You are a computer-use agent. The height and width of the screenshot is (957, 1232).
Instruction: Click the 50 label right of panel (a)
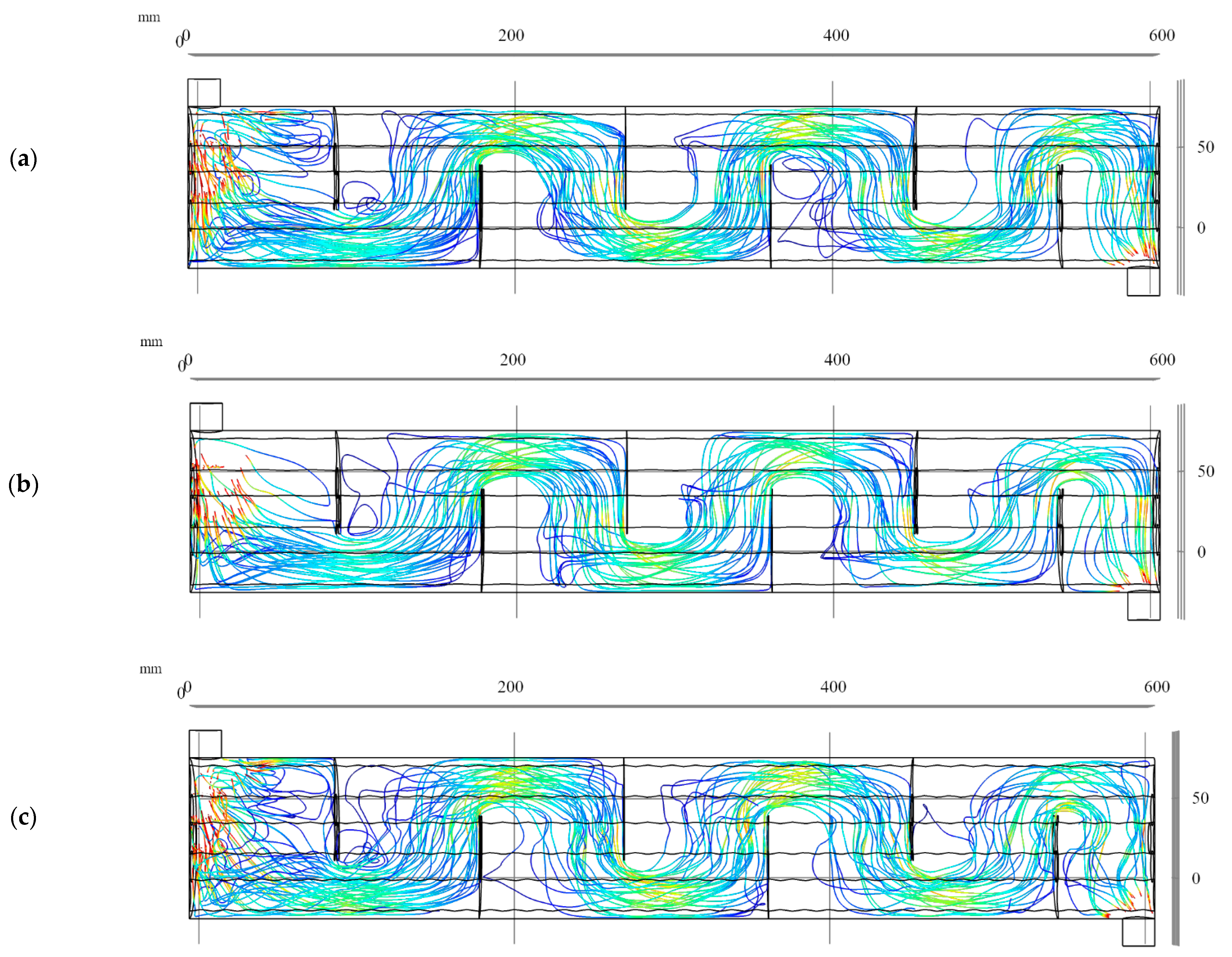1206,147
